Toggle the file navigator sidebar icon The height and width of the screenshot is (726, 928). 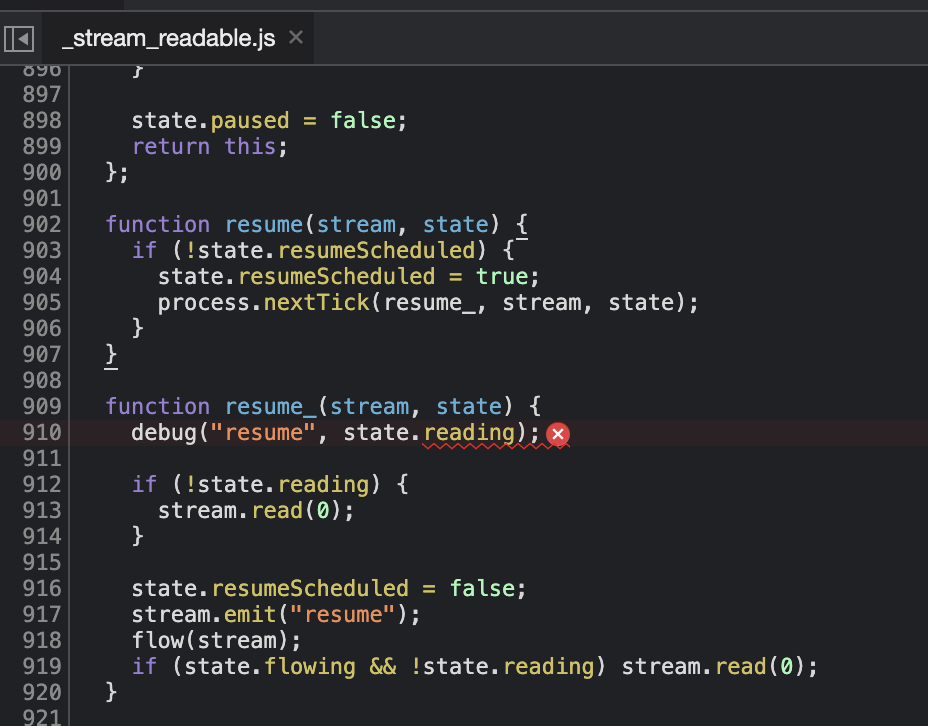(x=19, y=39)
